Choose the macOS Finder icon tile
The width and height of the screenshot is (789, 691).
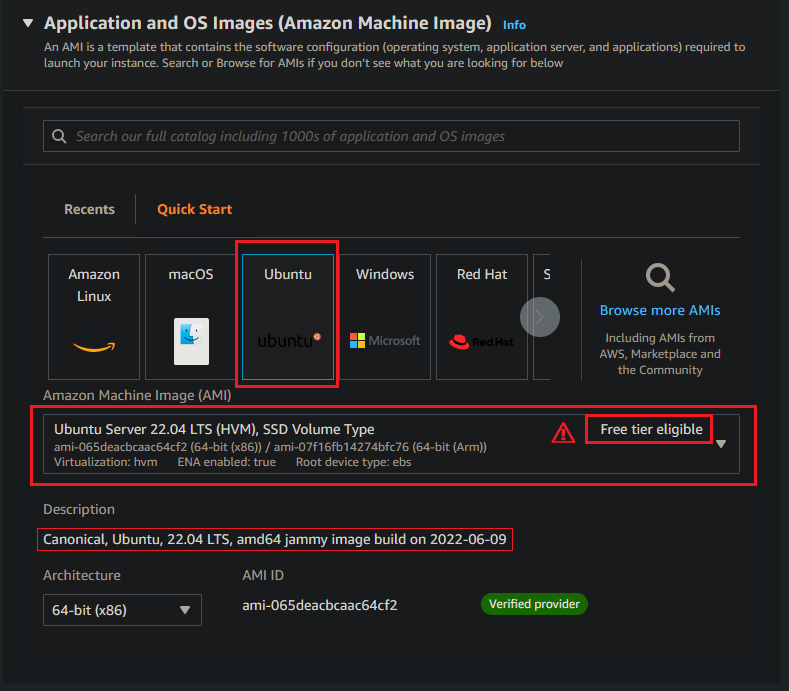191,316
